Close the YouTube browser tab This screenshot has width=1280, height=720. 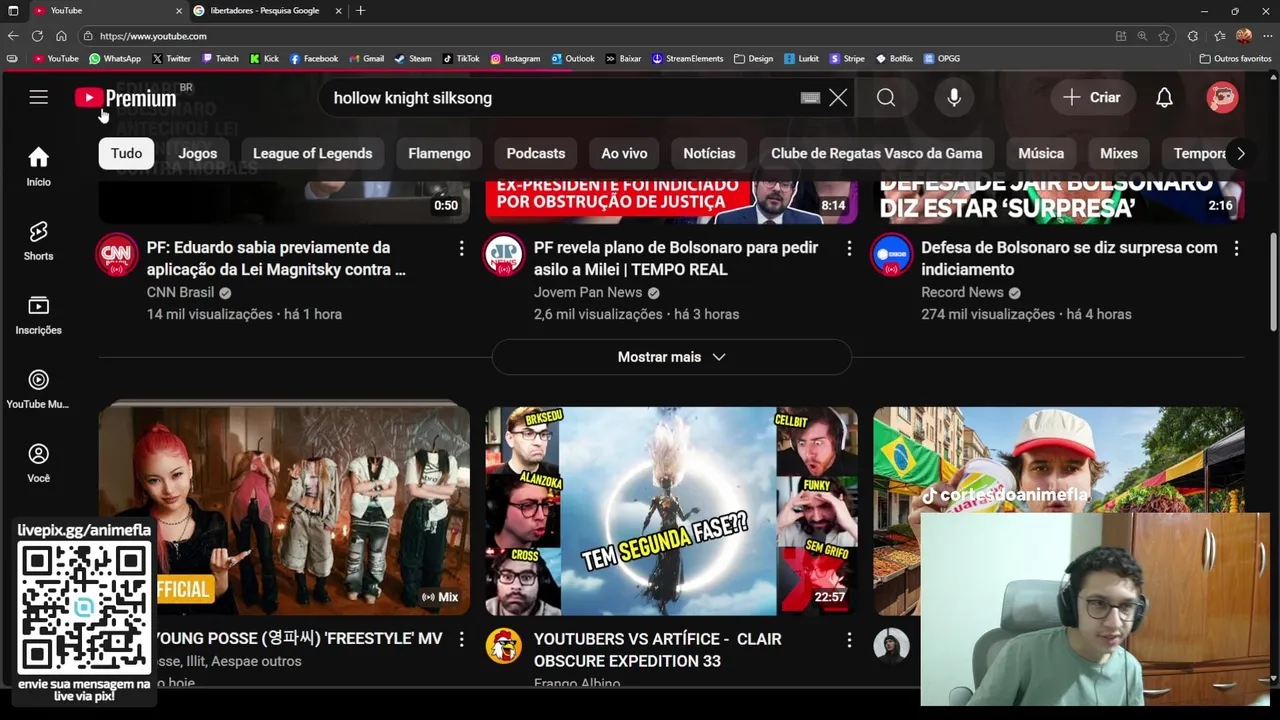179,10
